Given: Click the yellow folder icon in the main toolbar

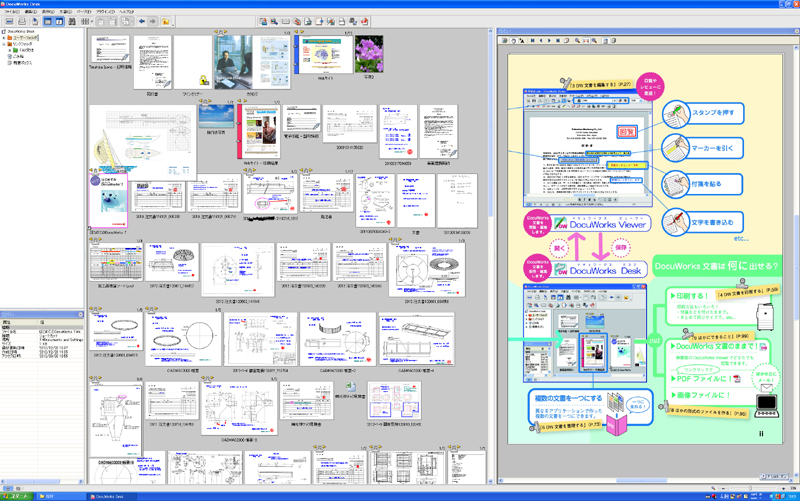Looking at the screenshot, I should 165,21.
